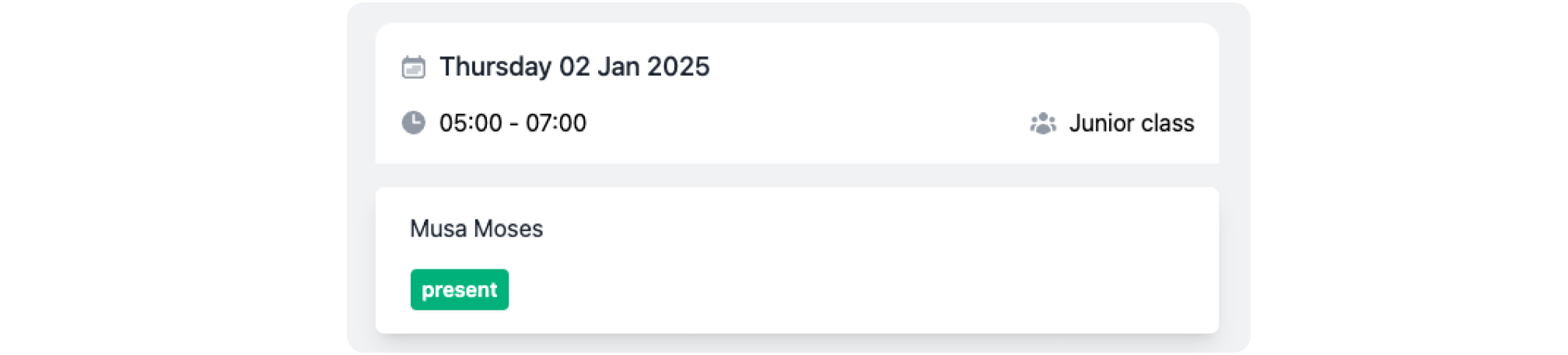Click the word Thursday in the date
This screenshot has height=355, width=1568.
tap(495, 67)
